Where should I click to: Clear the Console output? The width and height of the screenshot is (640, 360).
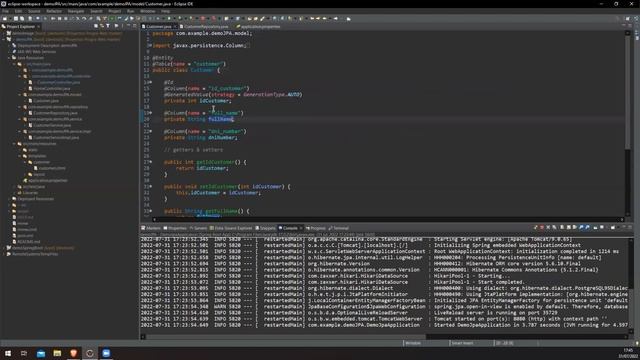coord(562,227)
